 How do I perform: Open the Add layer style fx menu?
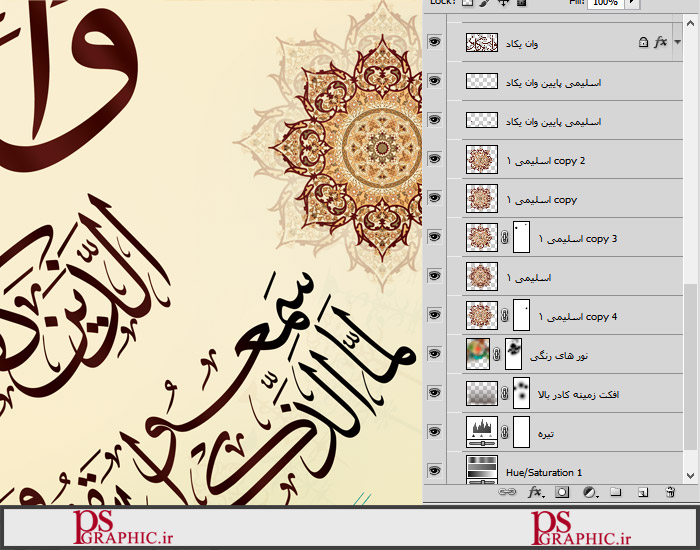point(535,492)
